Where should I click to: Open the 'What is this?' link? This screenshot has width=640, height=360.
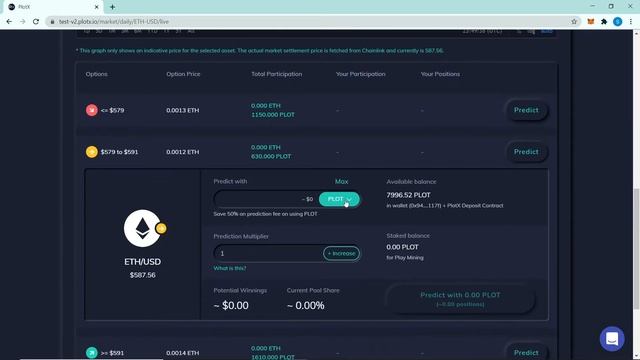pos(230,268)
